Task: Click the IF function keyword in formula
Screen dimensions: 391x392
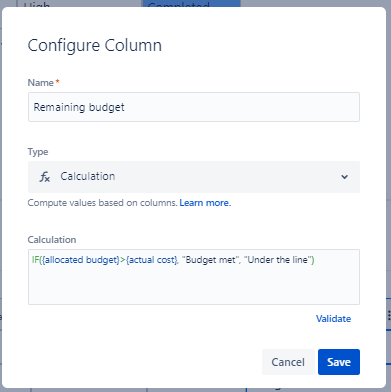Action: (x=35, y=260)
